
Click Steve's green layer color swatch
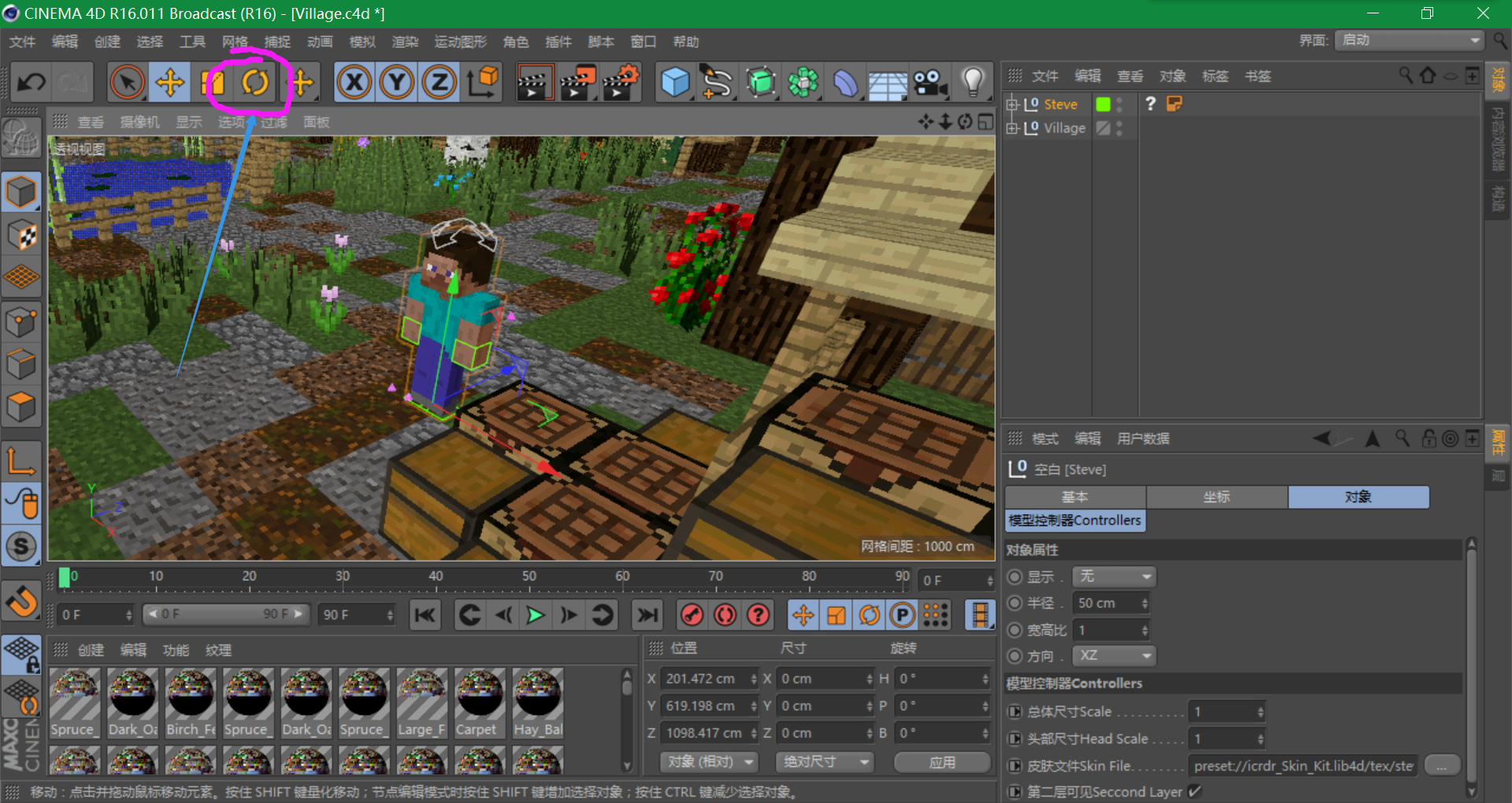tap(1103, 104)
